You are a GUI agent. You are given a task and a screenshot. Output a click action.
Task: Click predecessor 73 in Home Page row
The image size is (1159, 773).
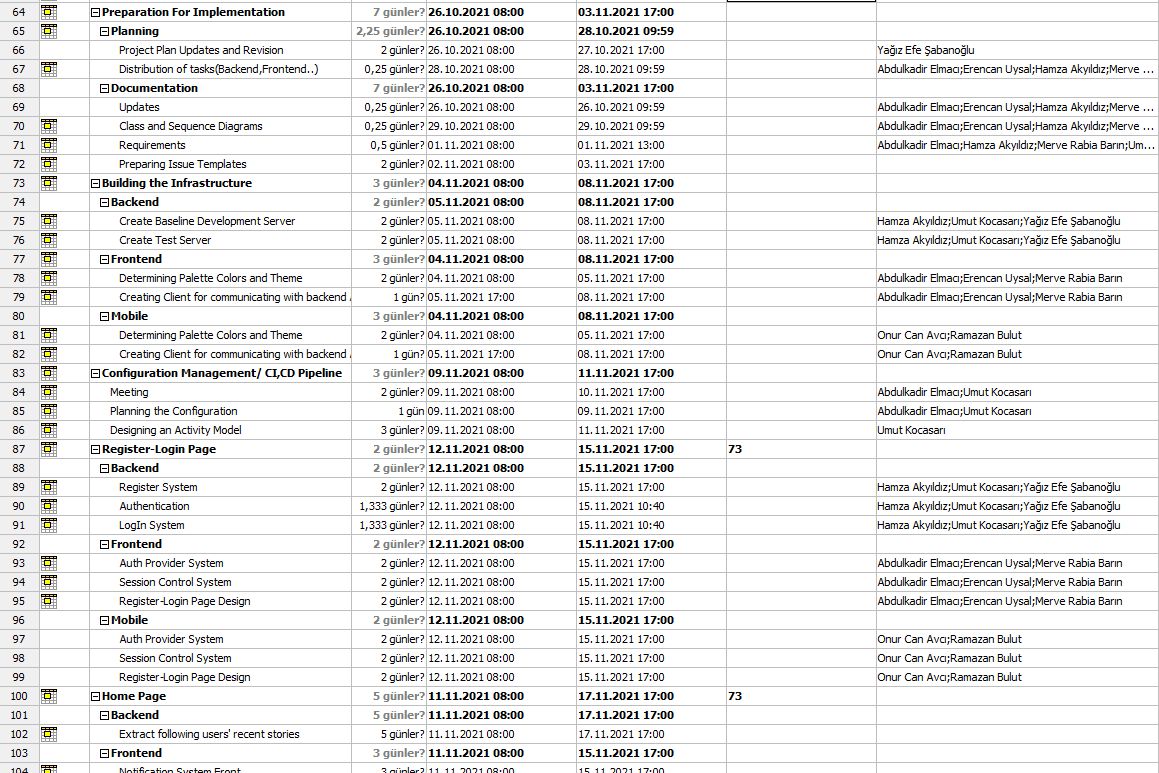pyautogui.click(x=735, y=696)
